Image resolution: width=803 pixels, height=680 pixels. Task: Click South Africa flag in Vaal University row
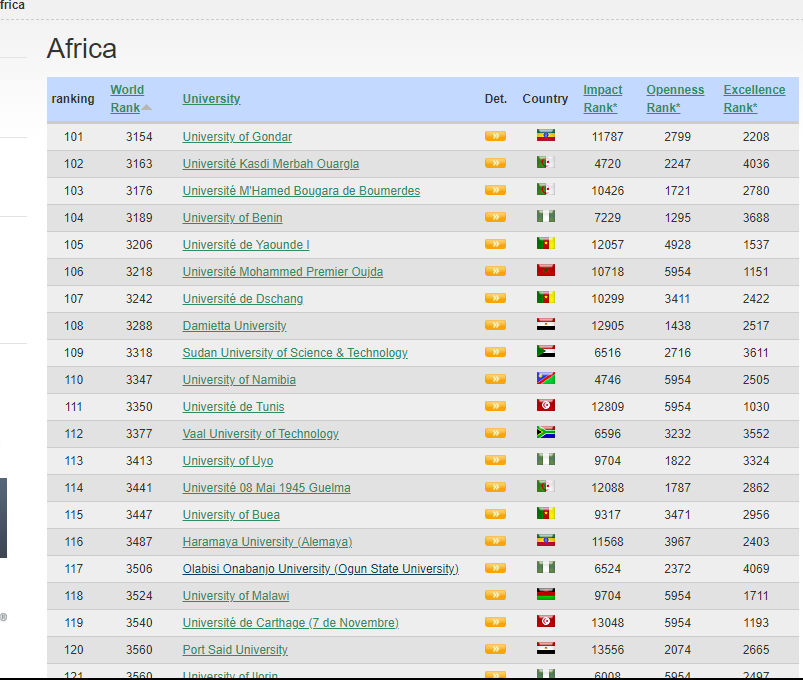546,432
